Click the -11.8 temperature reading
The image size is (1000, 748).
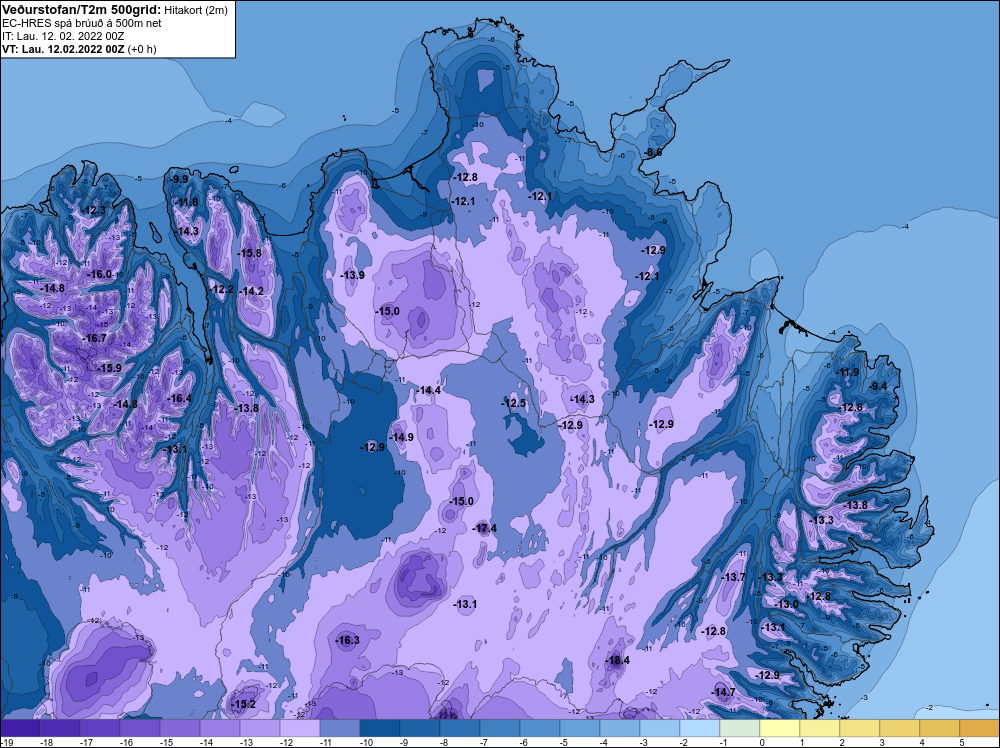[x=187, y=202]
